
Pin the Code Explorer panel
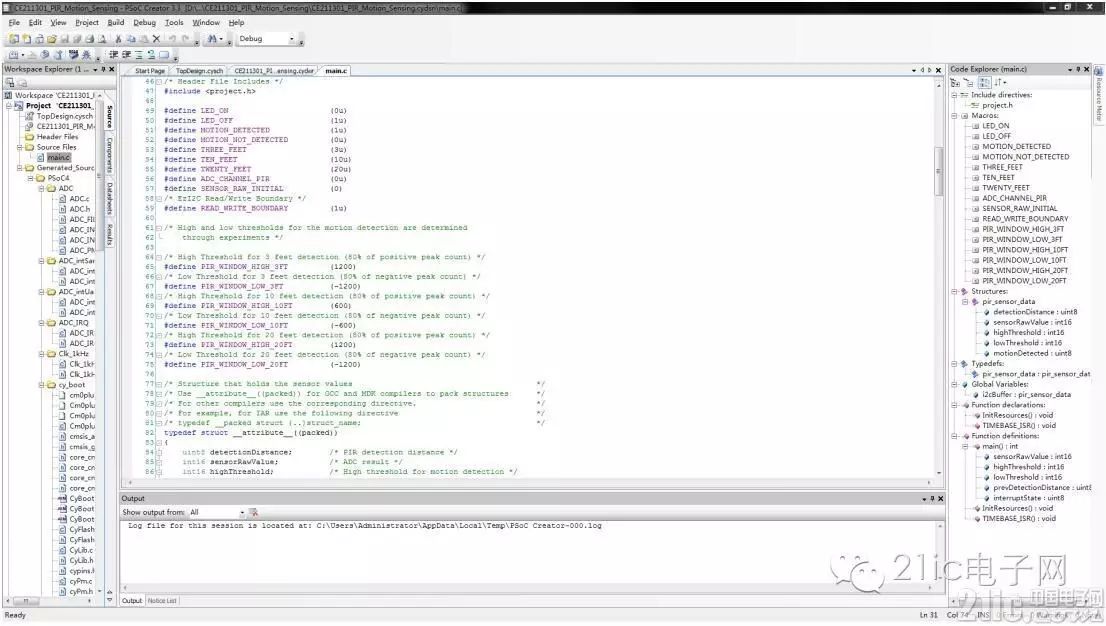pos(1078,69)
